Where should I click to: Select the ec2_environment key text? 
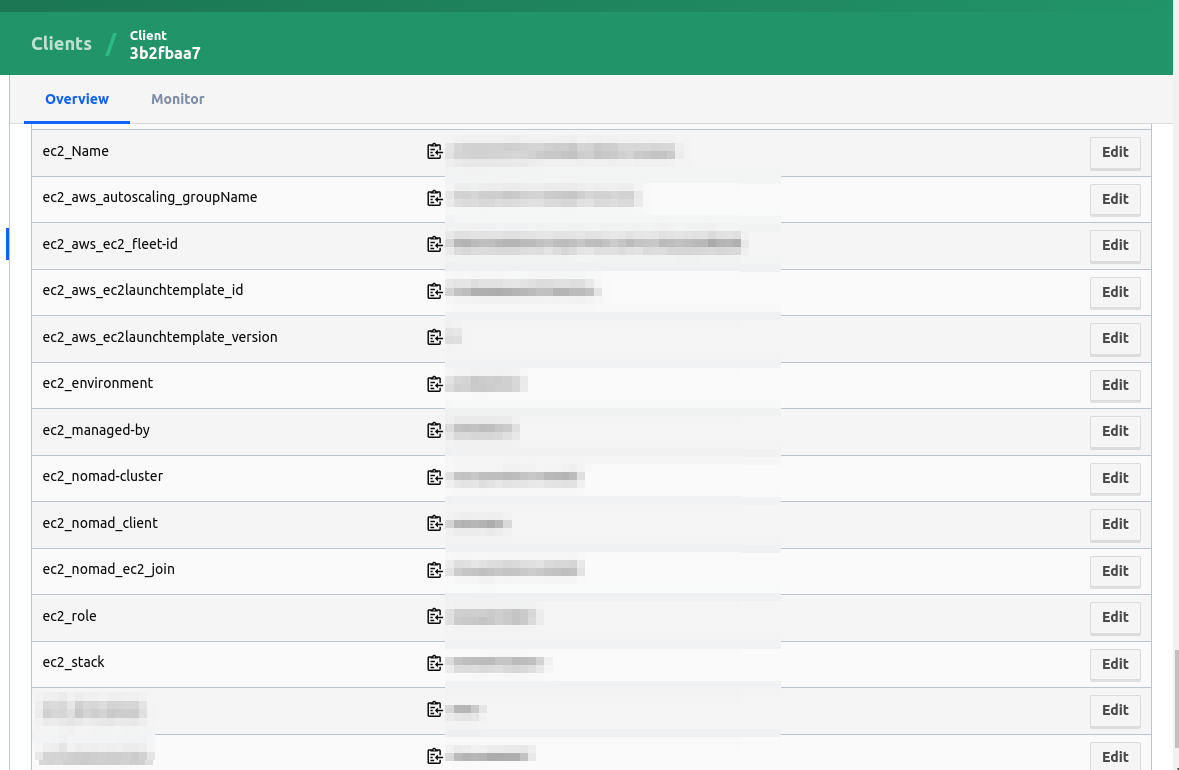pos(98,383)
